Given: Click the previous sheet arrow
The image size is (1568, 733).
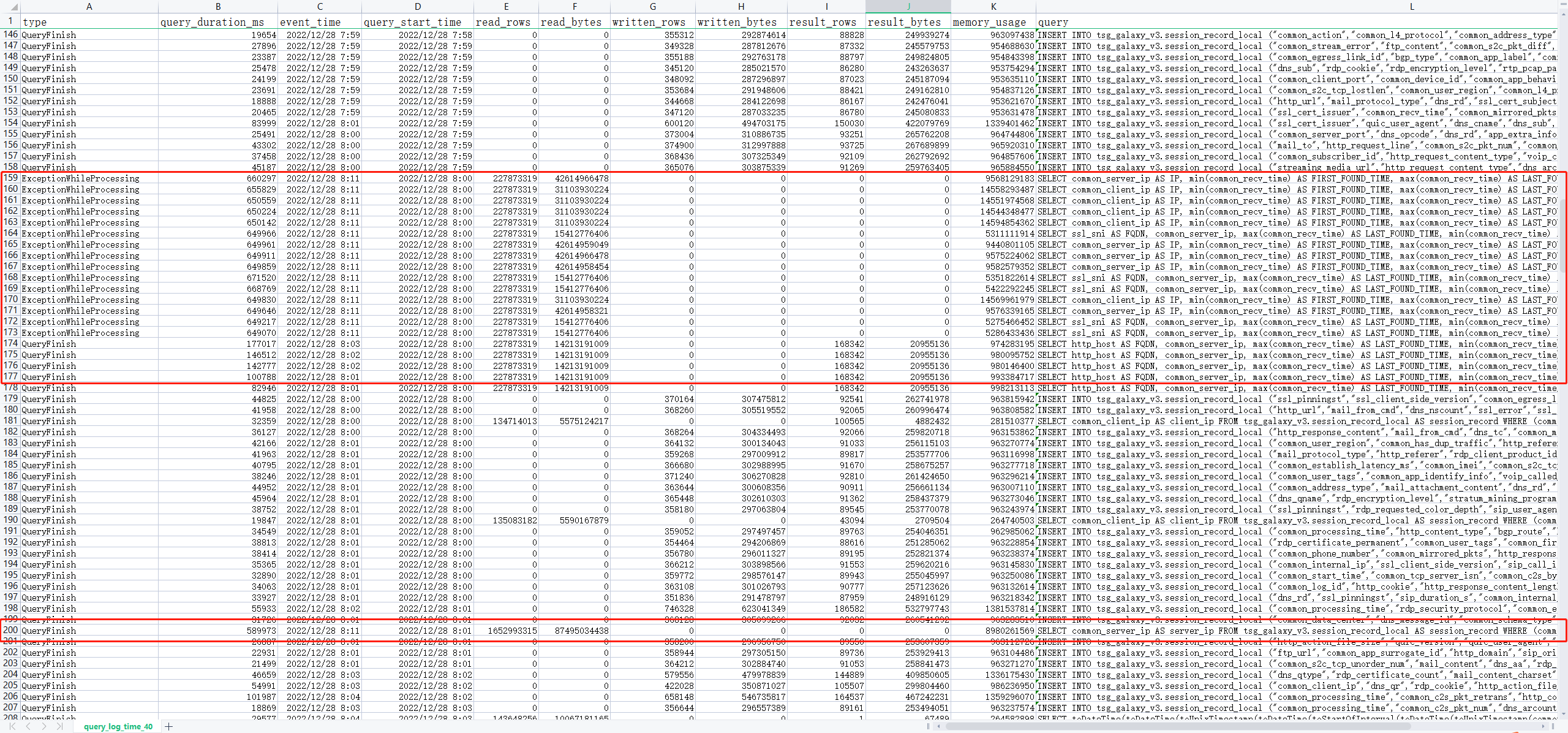Looking at the screenshot, I should pos(29,726).
